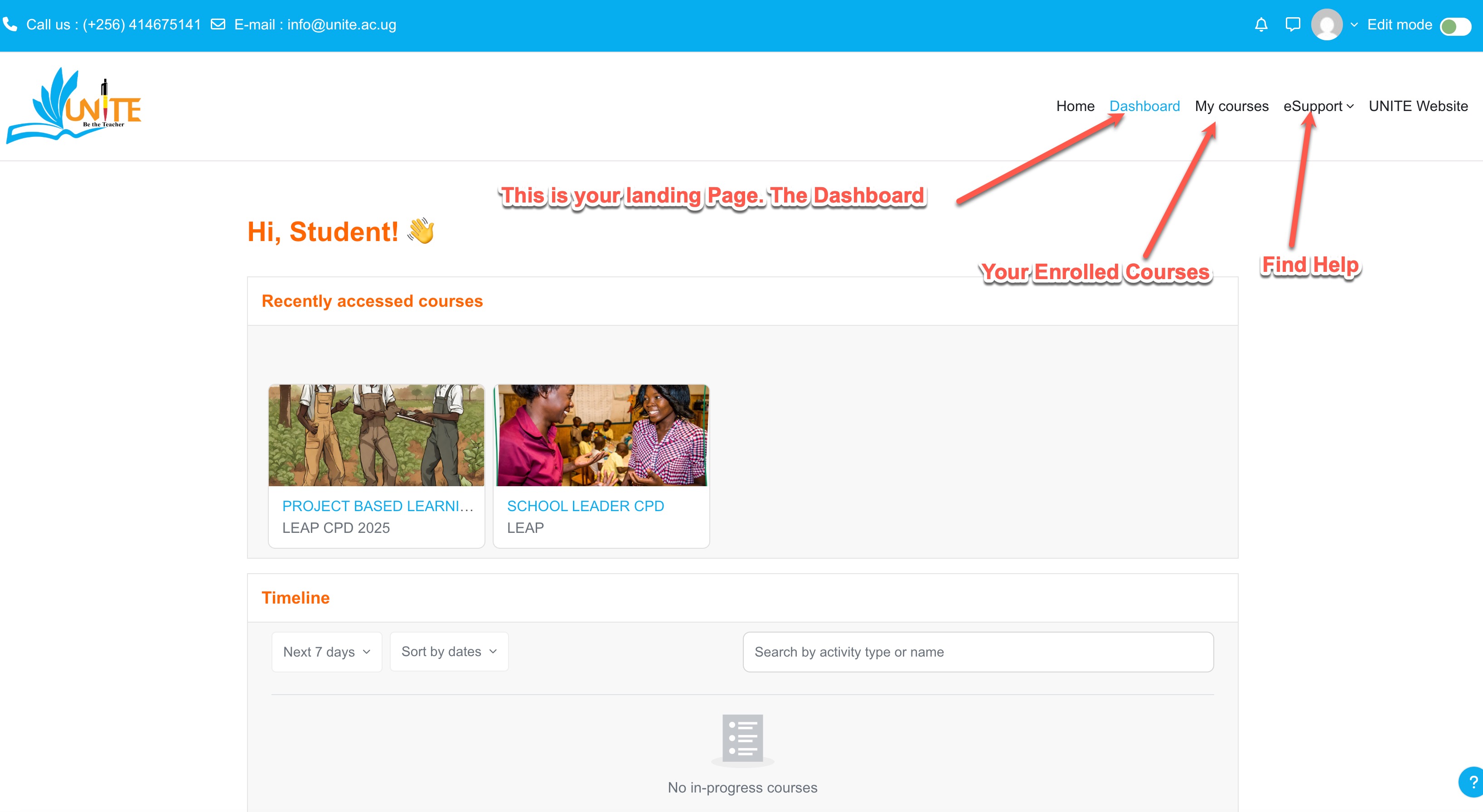The width and height of the screenshot is (1483, 812).
Task: Click the Project Based Learning course thumbnail
Action: (376, 435)
